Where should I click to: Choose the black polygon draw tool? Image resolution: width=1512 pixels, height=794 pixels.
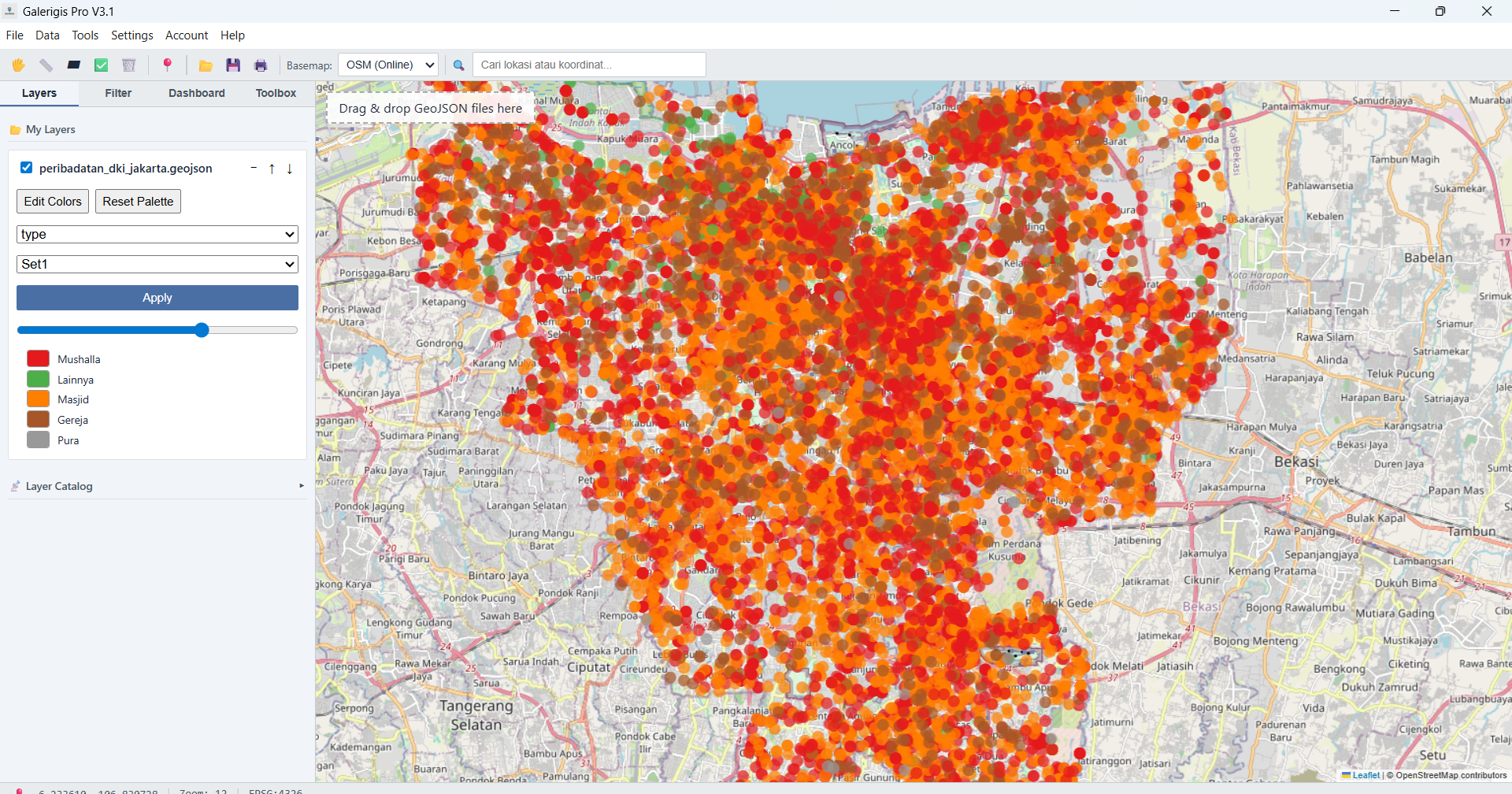click(74, 65)
